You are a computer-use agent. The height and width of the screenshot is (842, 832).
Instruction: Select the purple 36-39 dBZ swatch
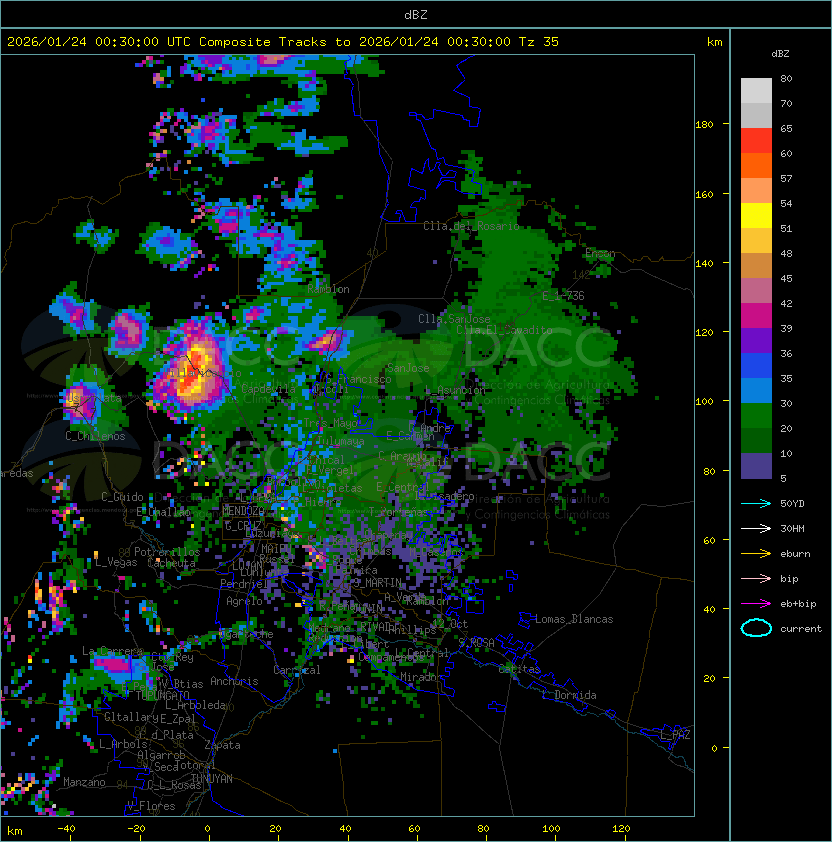point(756,340)
